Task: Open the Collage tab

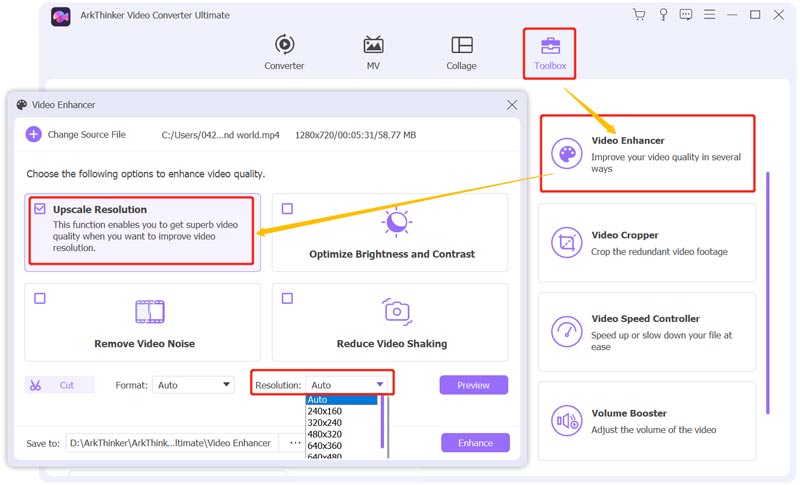Action: point(461,52)
